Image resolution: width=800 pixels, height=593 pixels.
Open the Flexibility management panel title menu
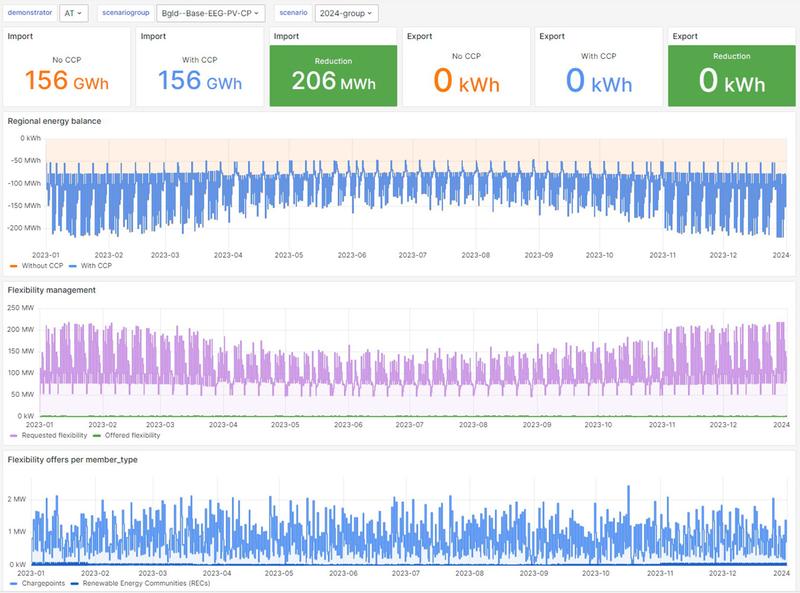[x=52, y=290]
